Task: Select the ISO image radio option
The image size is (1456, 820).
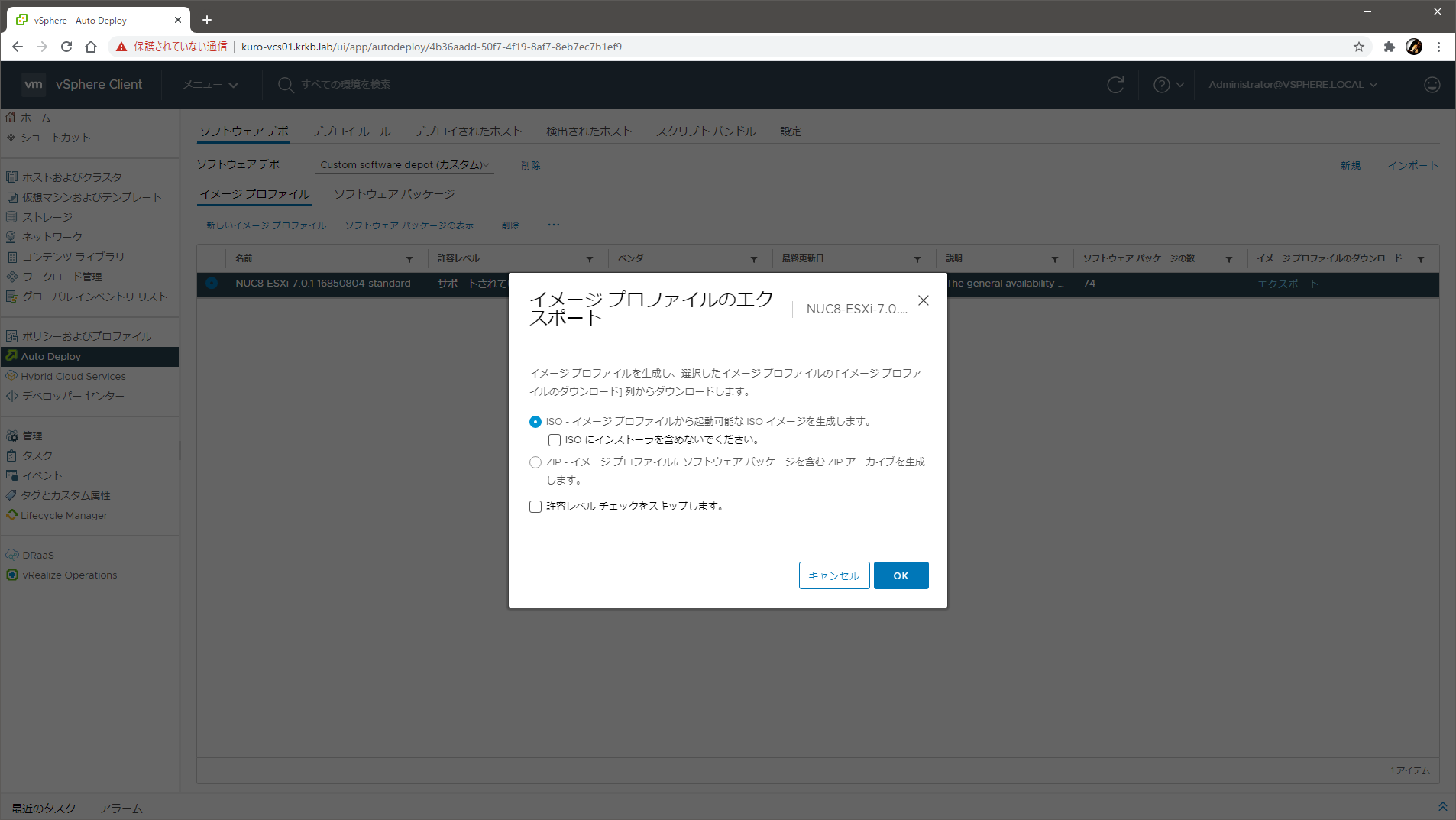Action: [535, 422]
